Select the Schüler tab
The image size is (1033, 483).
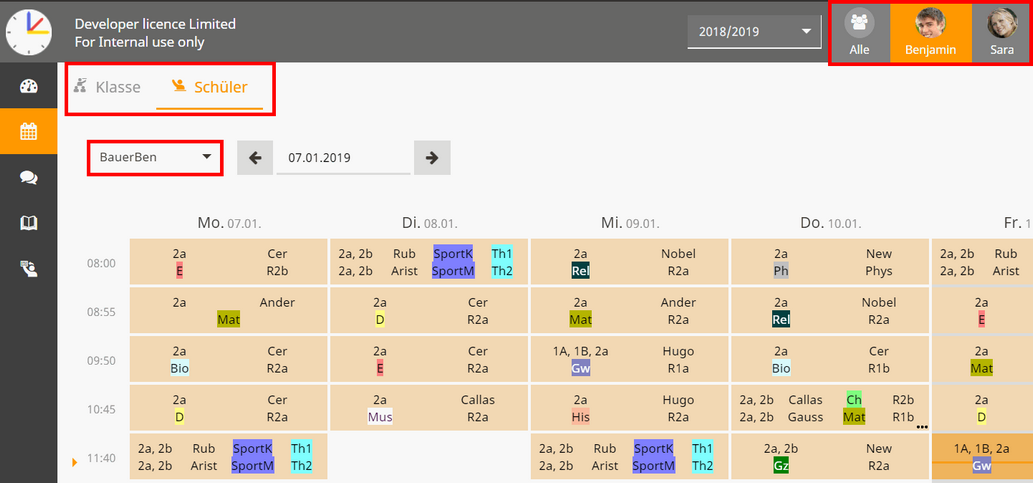click(x=210, y=87)
